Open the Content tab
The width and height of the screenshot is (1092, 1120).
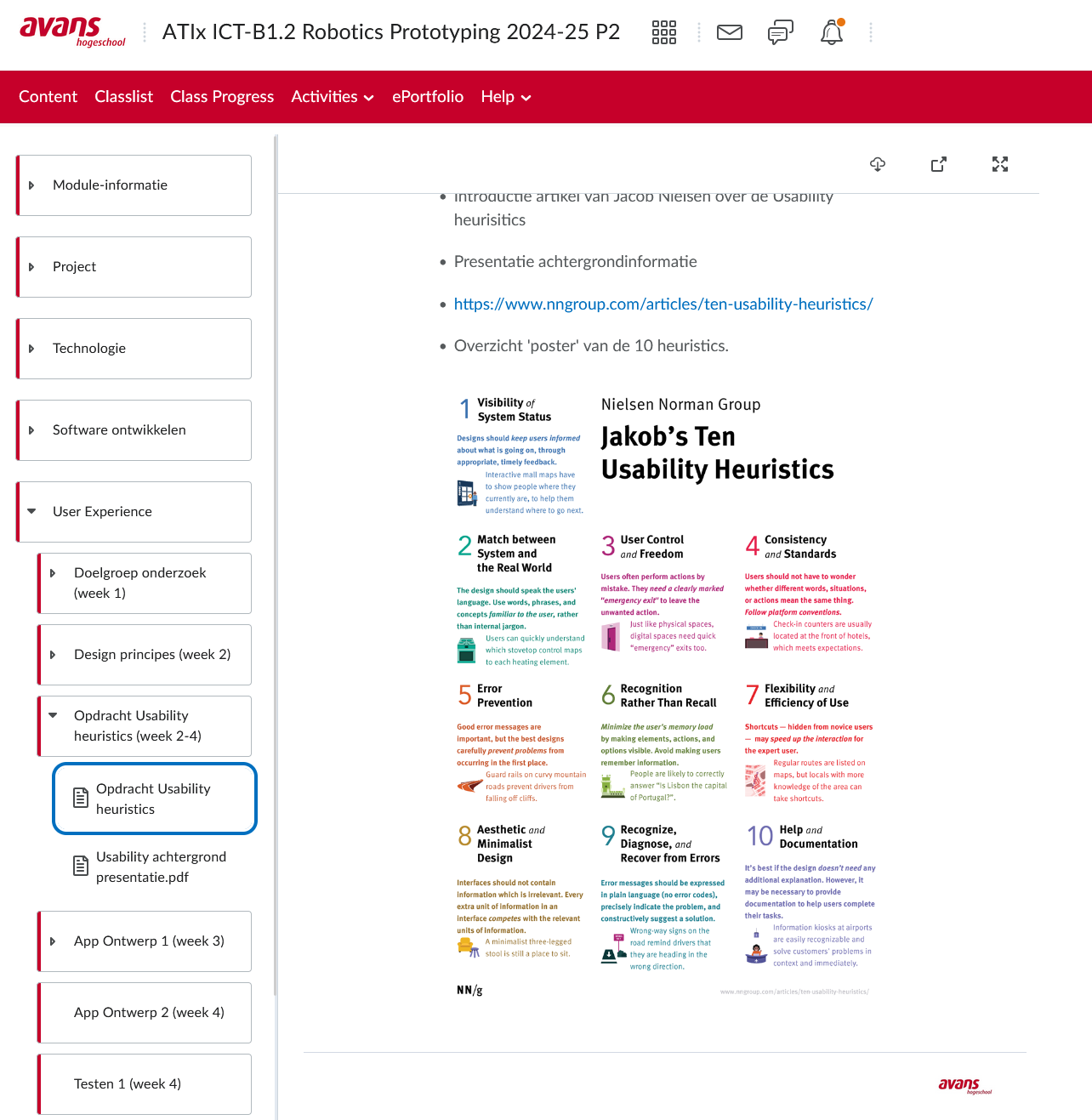(48, 97)
